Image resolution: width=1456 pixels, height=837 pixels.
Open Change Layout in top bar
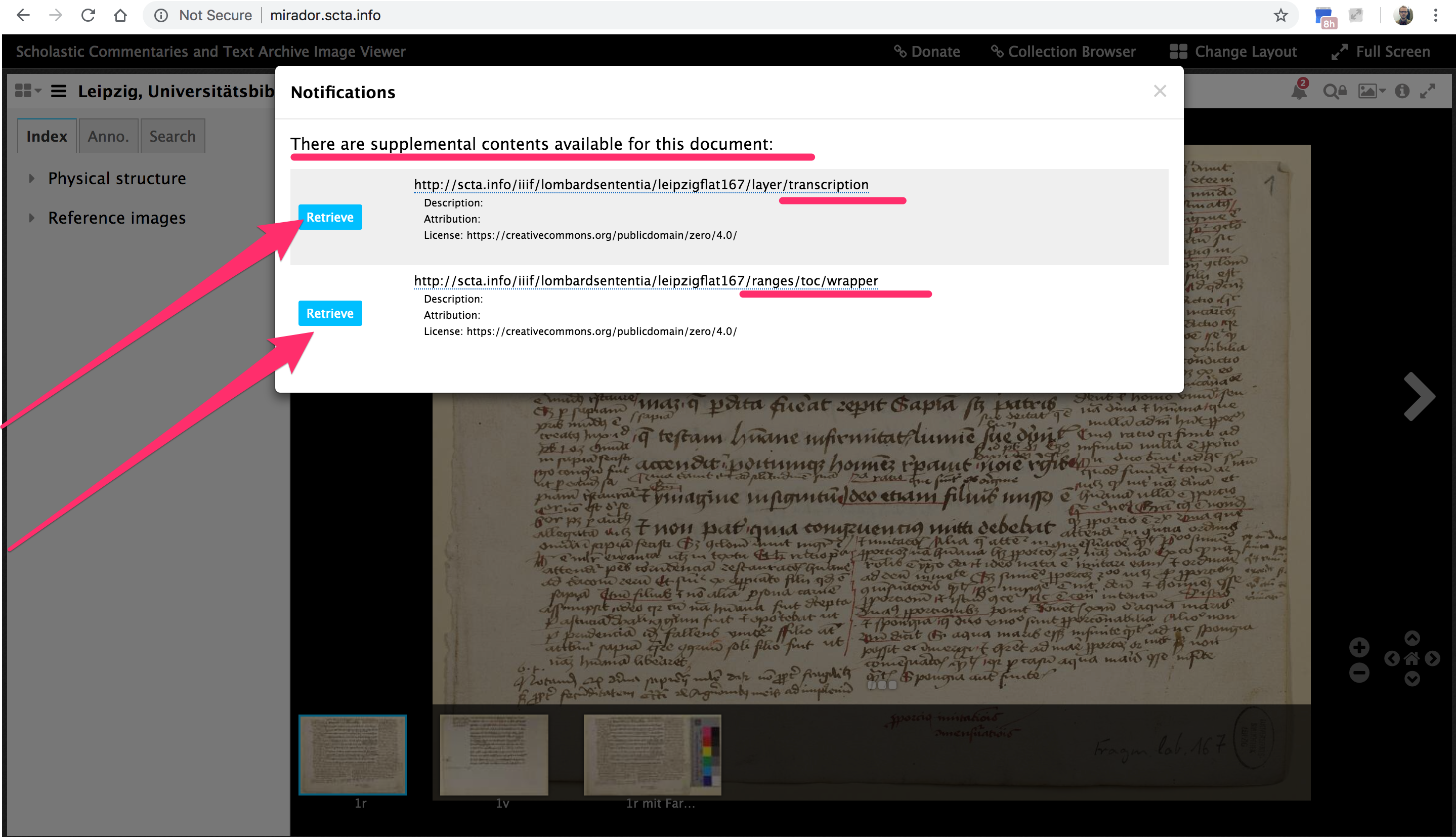[1233, 52]
